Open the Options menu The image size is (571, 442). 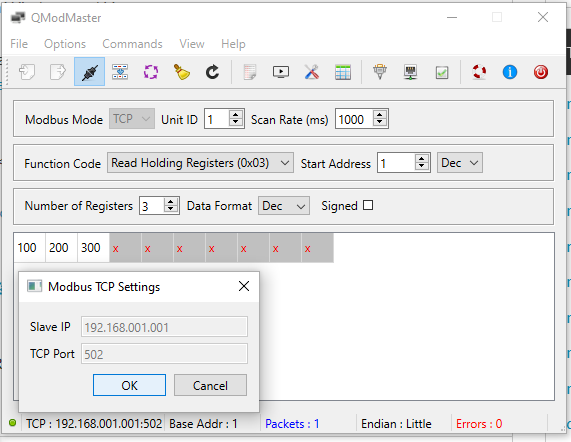(65, 44)
